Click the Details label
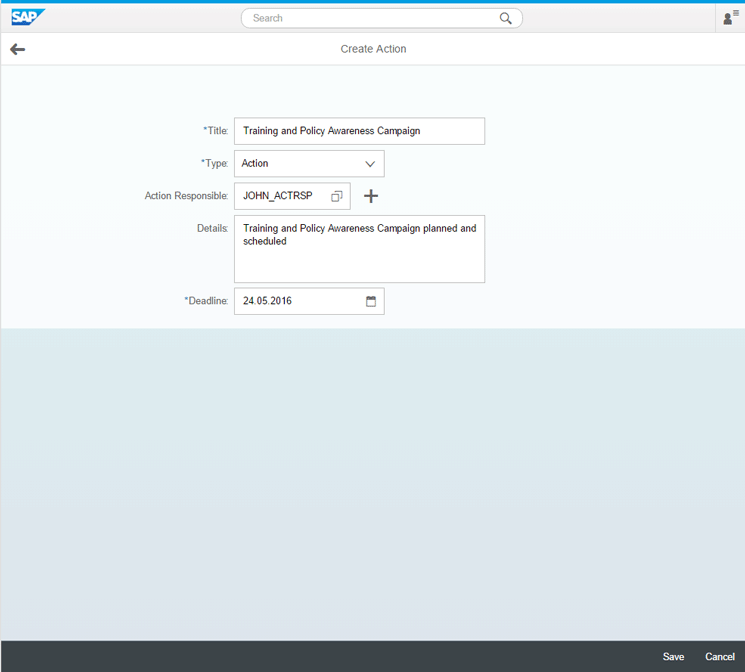Image resolution: width=745 pixels, height=672 pixels. pyautogui.click(x=212, y=228)
